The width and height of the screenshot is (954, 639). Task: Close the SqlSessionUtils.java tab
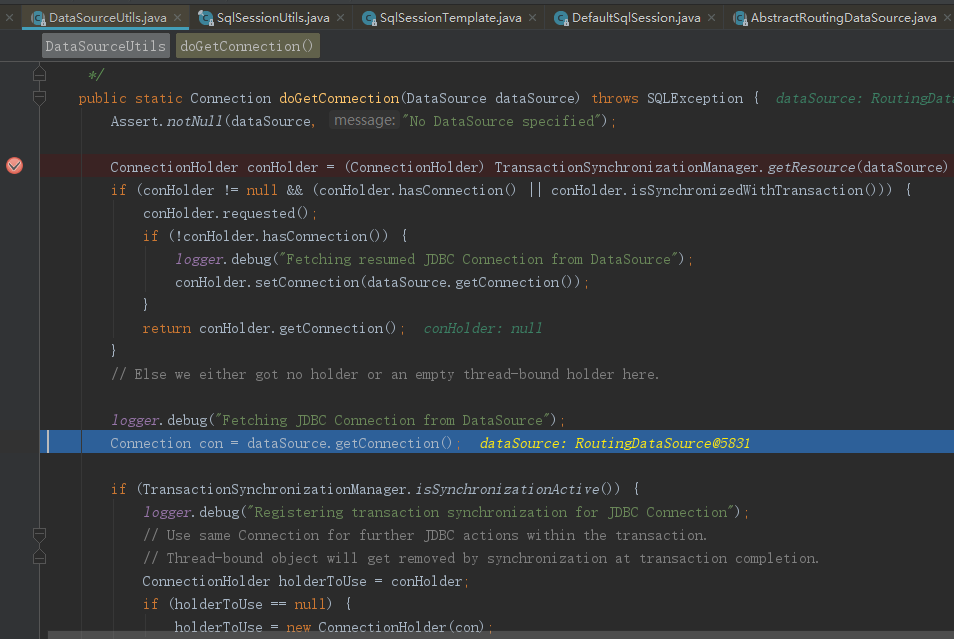point(341,18)
